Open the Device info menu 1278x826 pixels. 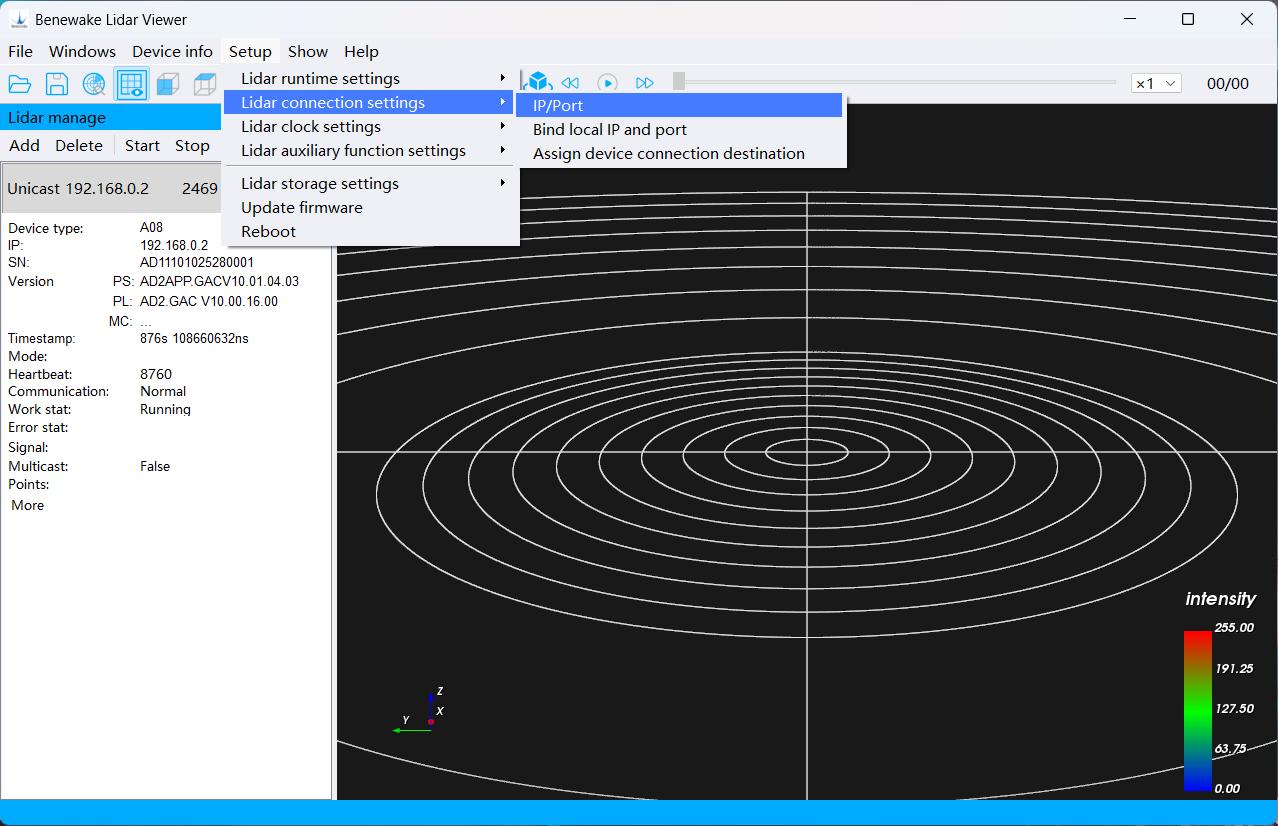(x=172, y=52)
